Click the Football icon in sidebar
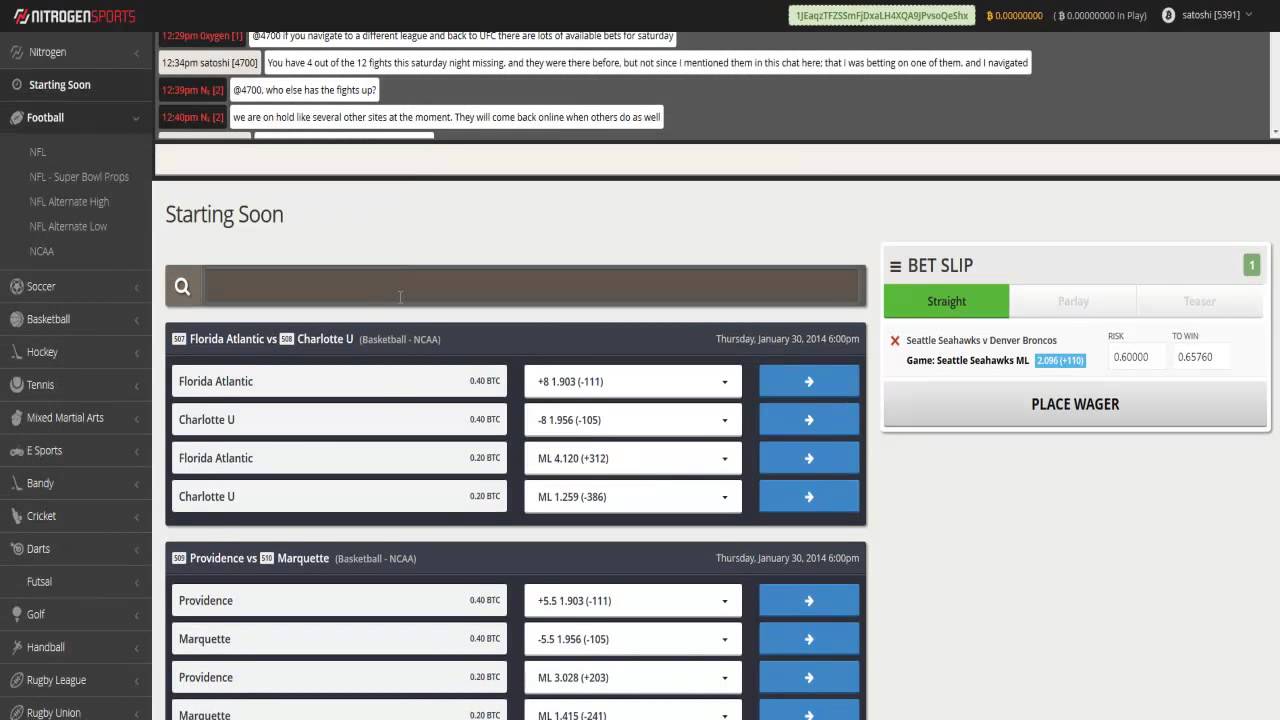The height and width of the screenshot is (720, 1280). [16, 118]
